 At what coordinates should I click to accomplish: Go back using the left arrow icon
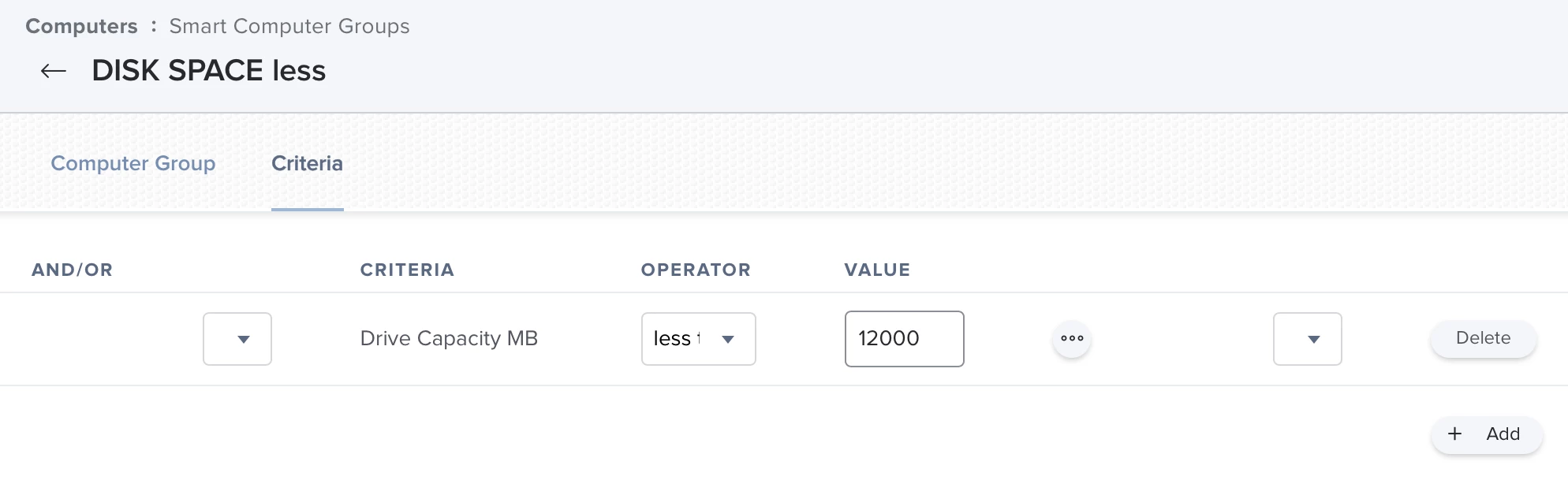pos(54,71)
